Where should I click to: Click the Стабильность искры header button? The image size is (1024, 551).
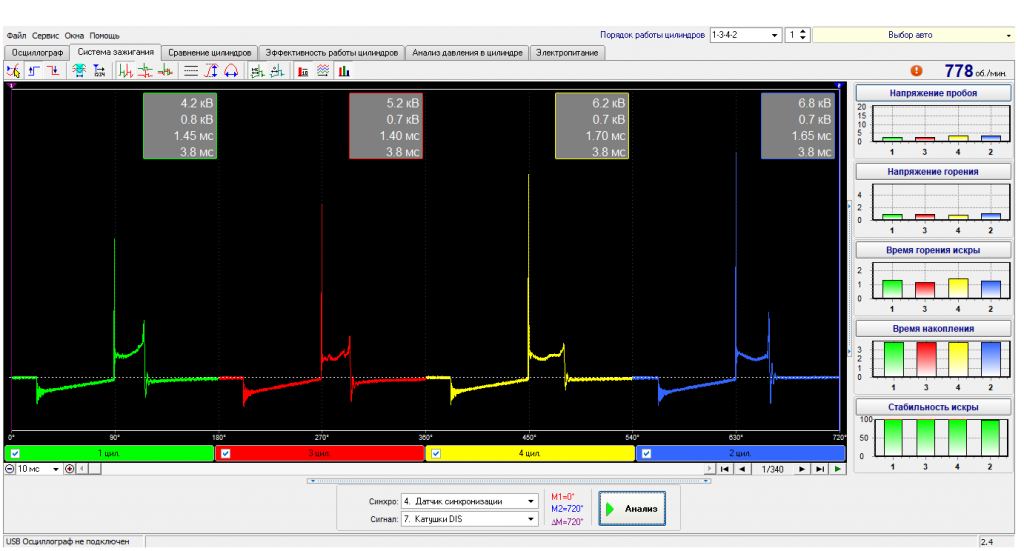pyautogui.click(x=933, y=407)
